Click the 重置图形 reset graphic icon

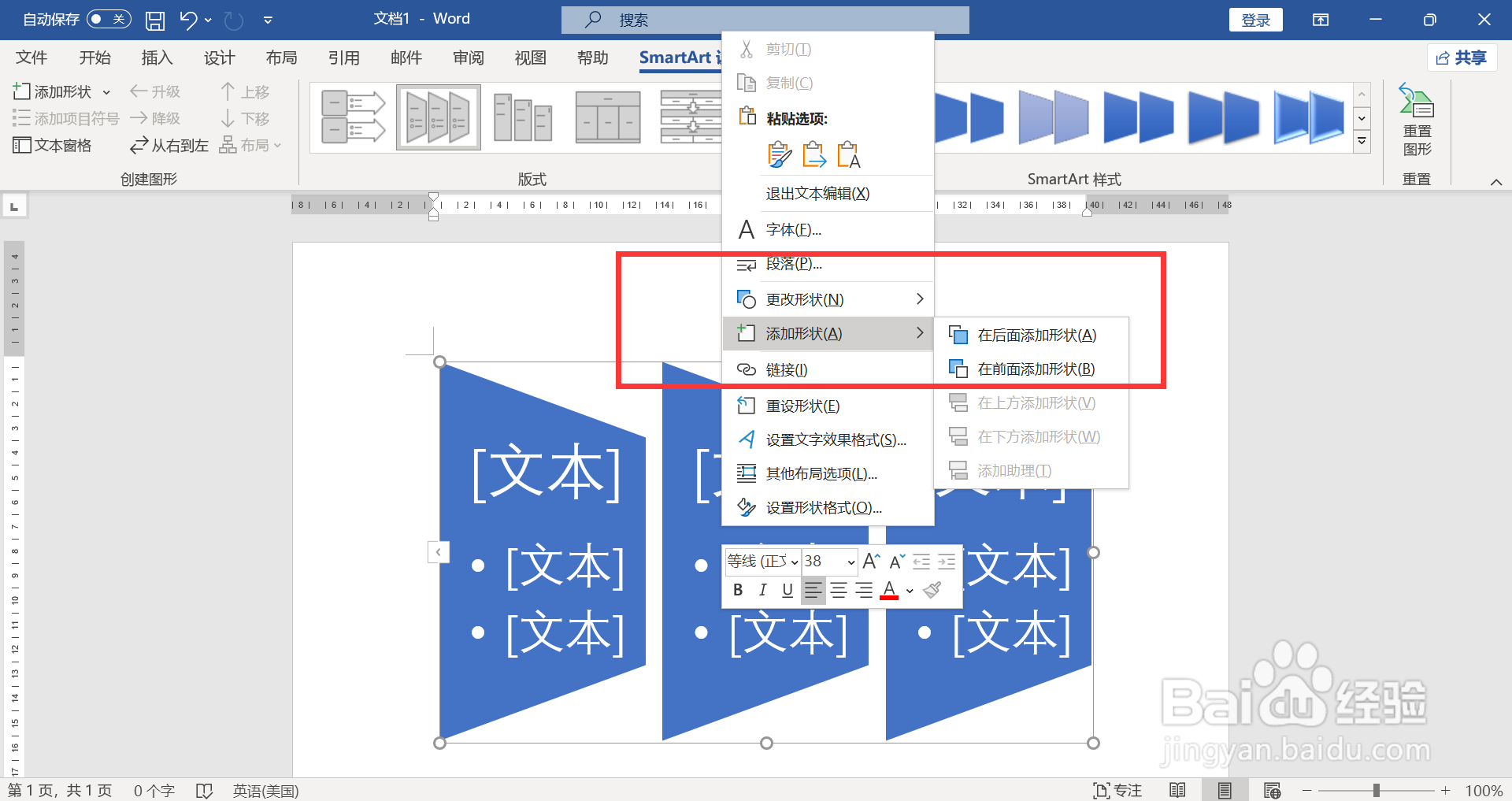point(1417,120)
